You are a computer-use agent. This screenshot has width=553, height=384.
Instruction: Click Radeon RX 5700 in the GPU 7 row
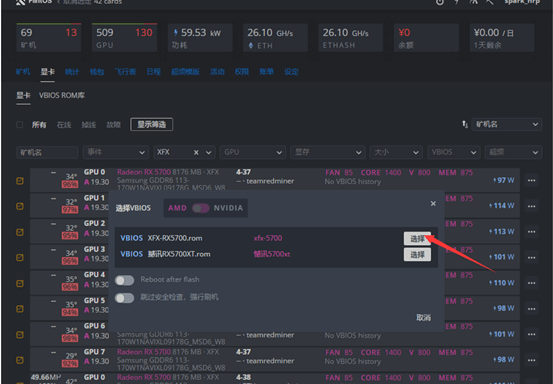coord(144,352)
